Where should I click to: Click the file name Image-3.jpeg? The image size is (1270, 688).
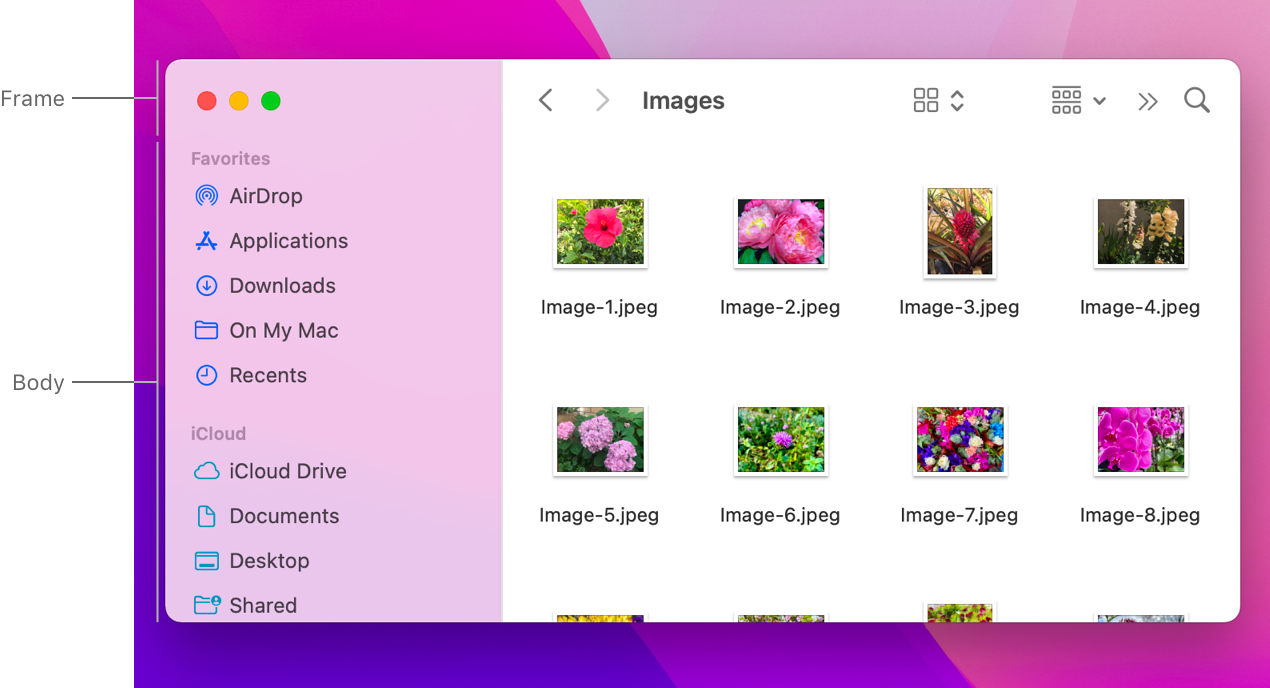[959, 307]
